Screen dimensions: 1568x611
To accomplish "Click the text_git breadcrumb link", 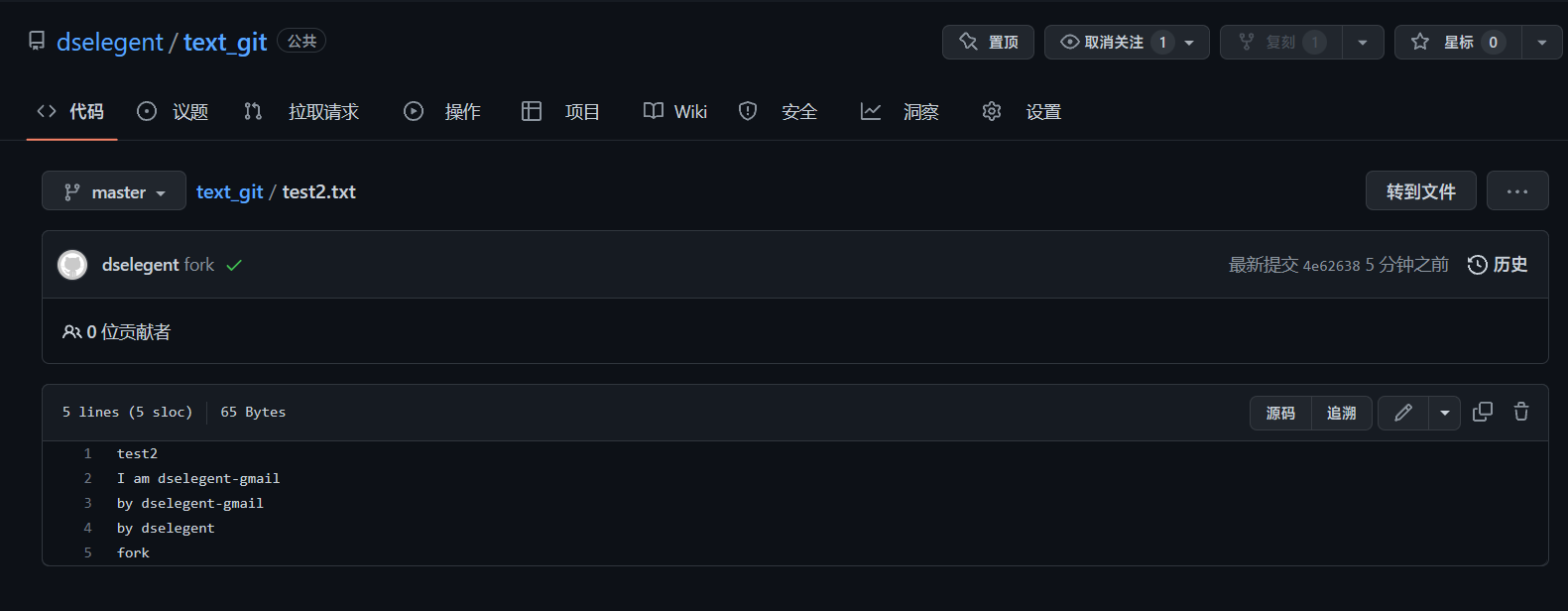I will pos(229,191).
